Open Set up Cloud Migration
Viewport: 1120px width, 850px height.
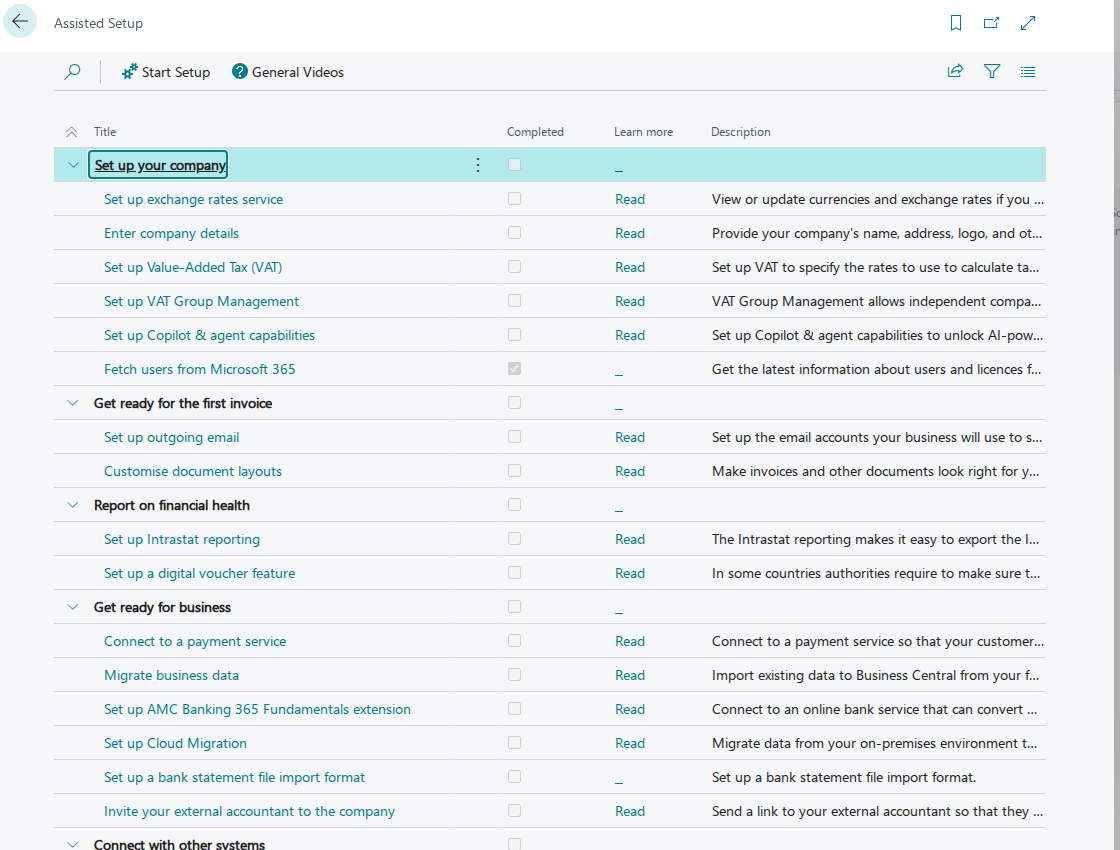pyautogui.click(x=175, y=744)
